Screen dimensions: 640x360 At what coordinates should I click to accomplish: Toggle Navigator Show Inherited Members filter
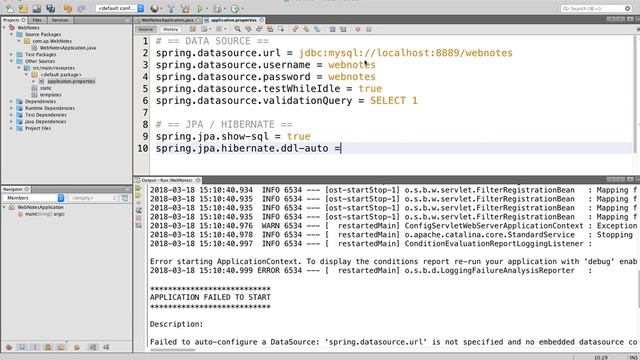click(x=9, y=347)
